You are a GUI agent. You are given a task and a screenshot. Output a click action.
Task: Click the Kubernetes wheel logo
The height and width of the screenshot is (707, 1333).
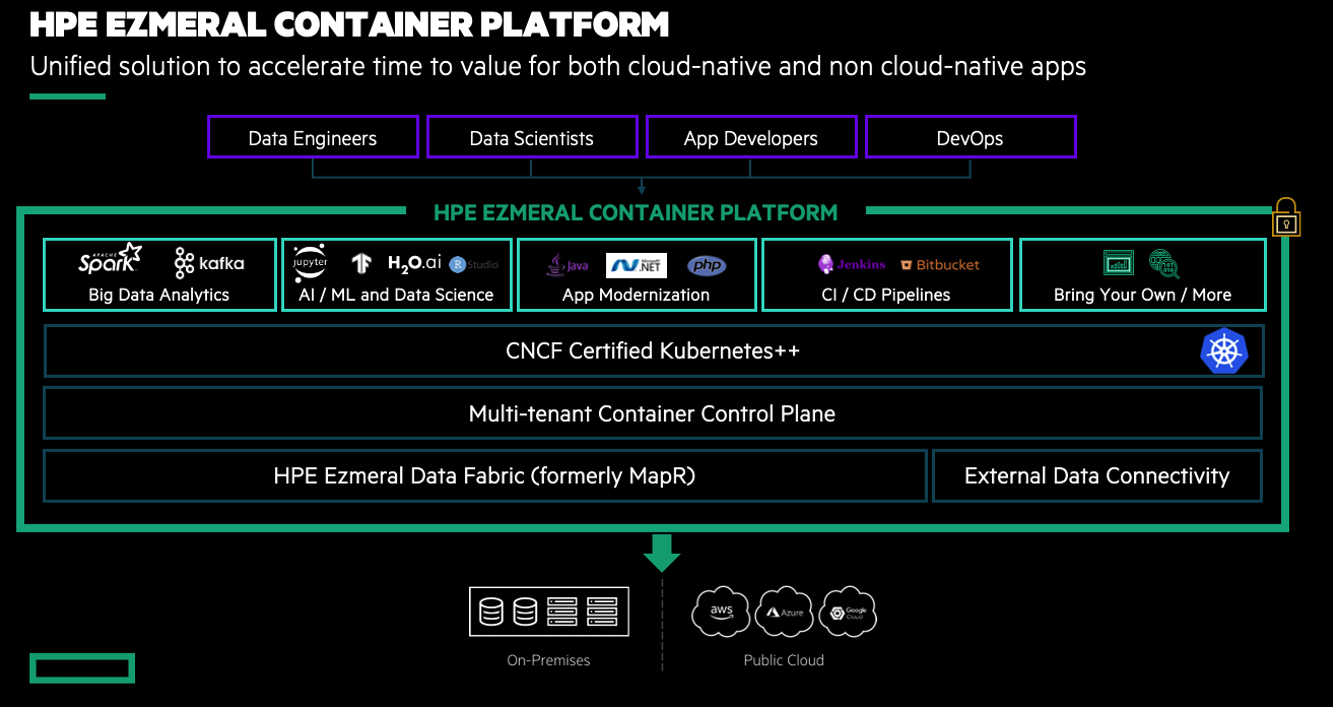(x=1224, y=351)
